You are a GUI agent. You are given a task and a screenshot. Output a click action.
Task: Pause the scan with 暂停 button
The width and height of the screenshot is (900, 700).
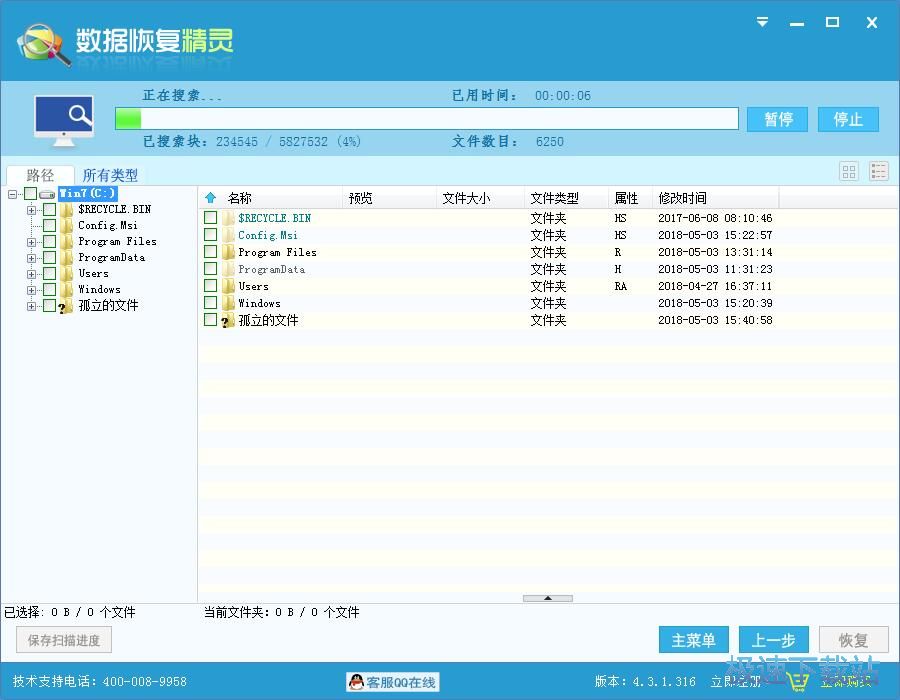778,119
